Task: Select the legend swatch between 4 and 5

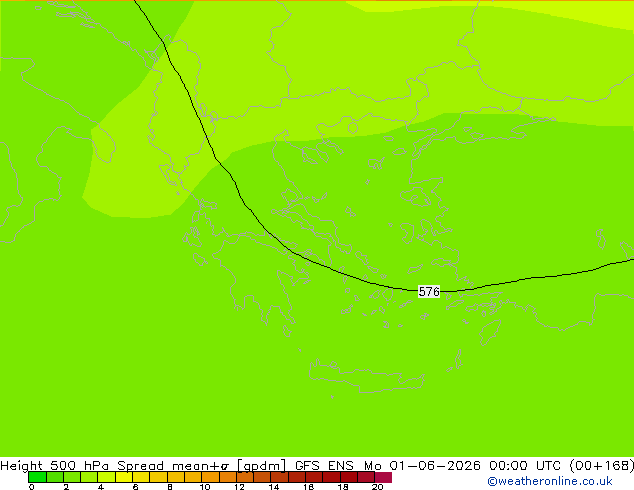Action: point(106,477)
